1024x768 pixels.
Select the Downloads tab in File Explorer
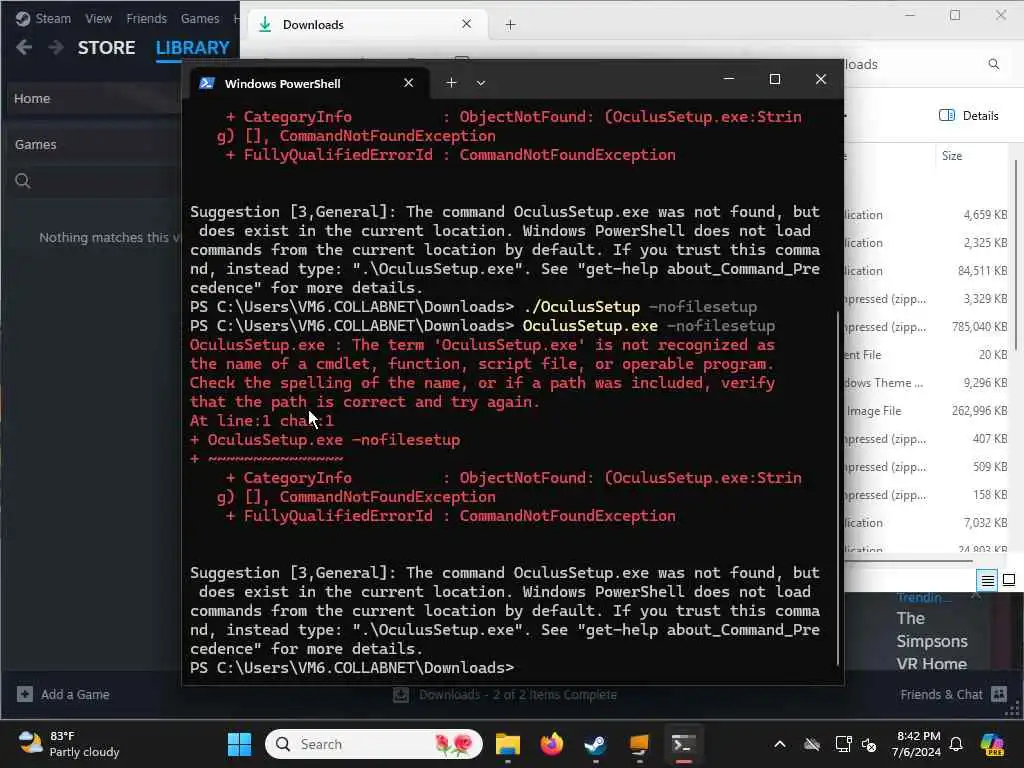pos(366,25)
